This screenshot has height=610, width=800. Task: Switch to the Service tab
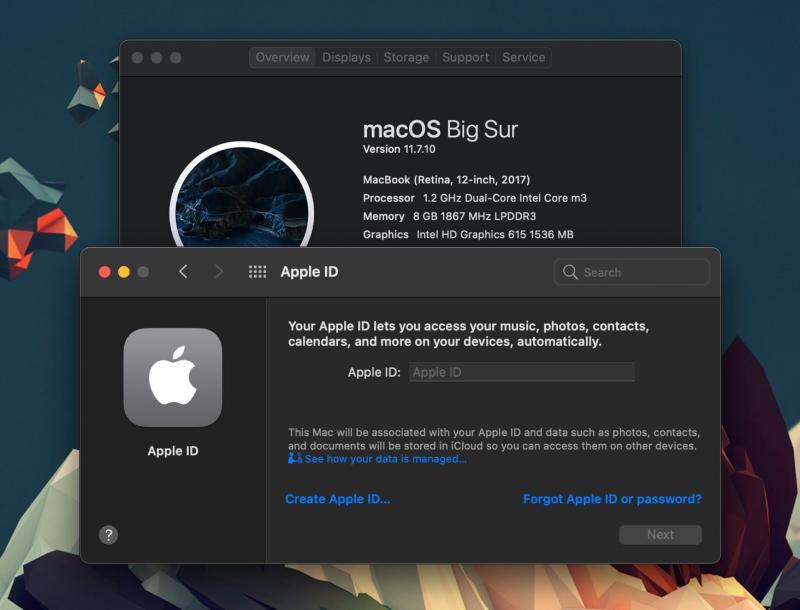click(x=523, y=57)
